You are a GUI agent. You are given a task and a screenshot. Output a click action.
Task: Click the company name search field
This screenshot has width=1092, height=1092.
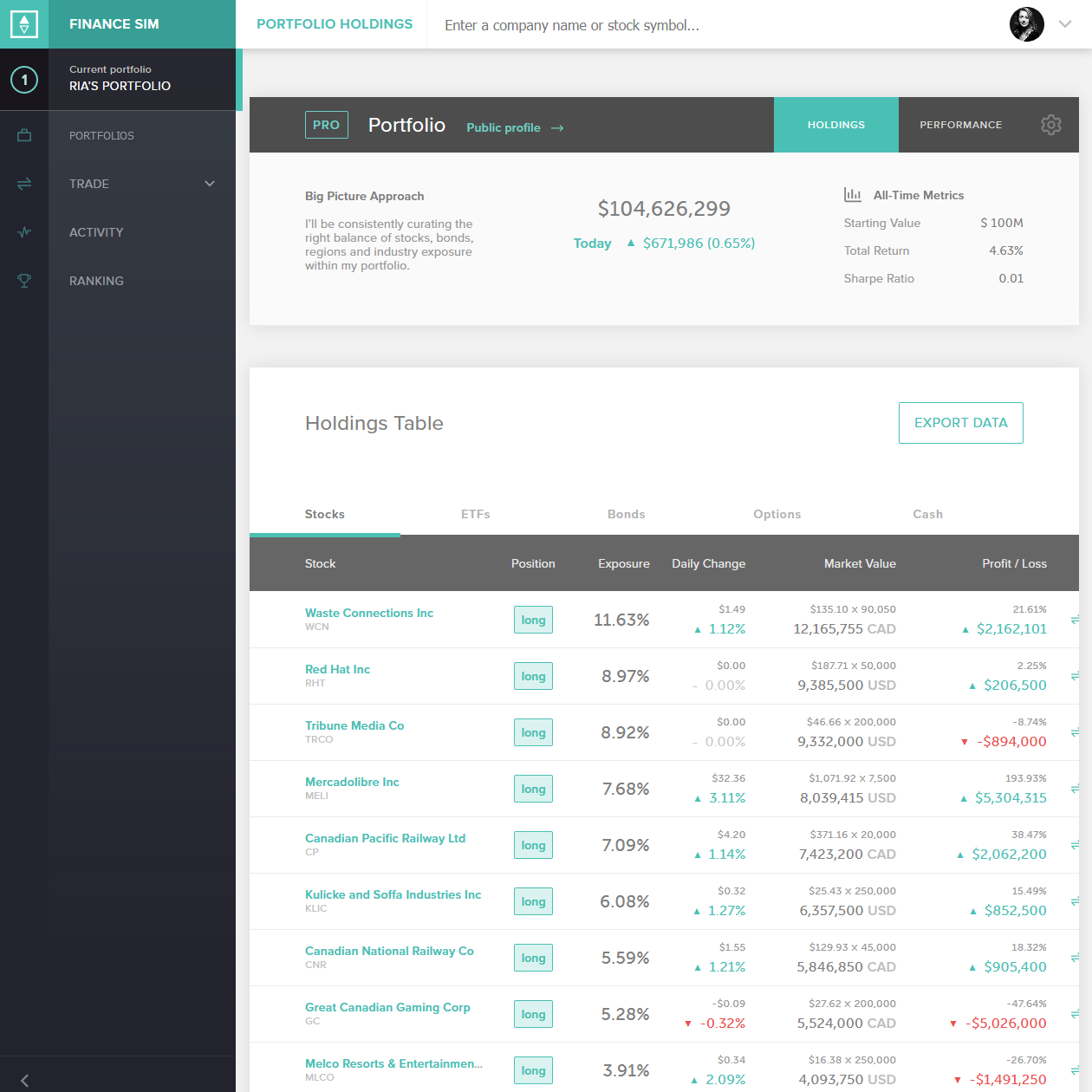pyautogui.click(x=711, y=25)
